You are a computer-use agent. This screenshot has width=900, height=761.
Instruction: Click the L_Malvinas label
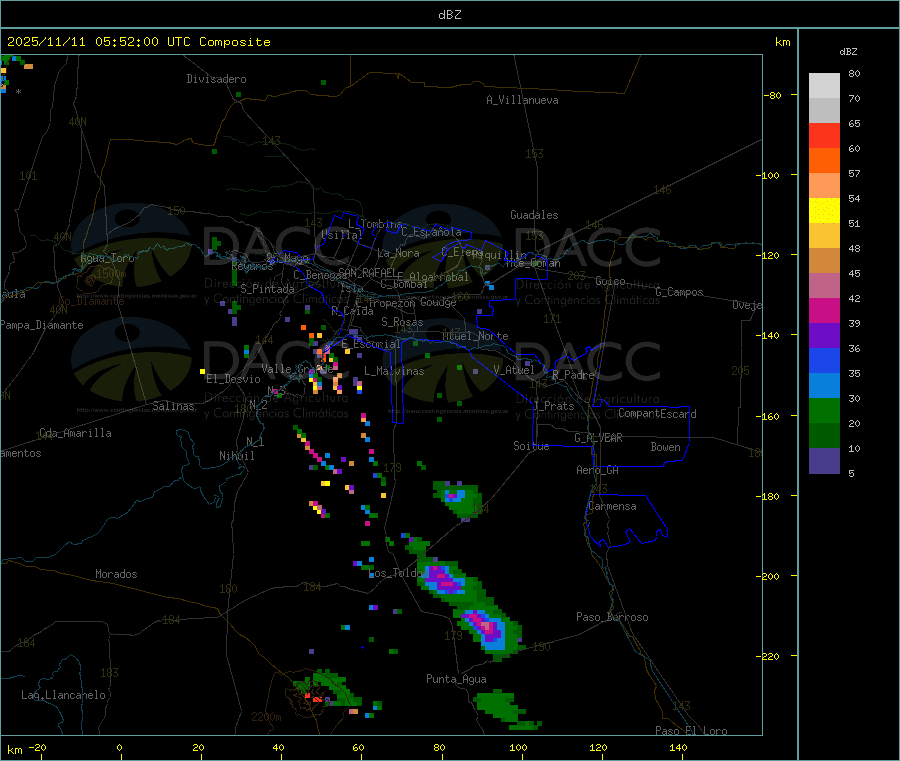pyautogui.click(x=394, y=371)
